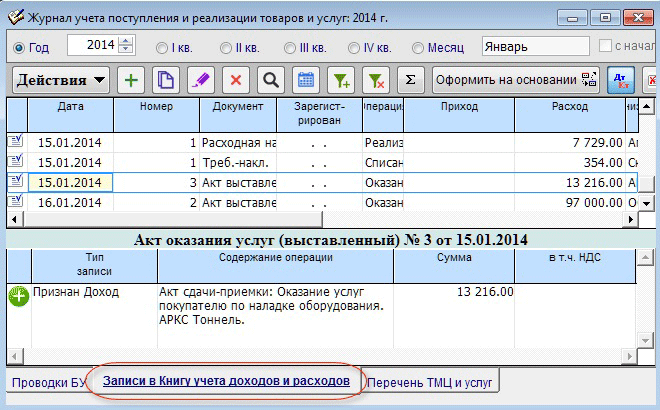
Task: Click lower table vertical scrollbar down arrow
Action: point(645,340)
